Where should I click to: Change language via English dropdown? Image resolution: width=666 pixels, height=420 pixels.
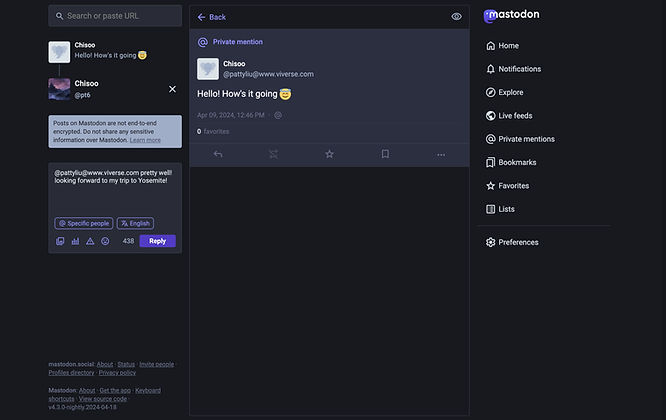[x=135, y=223]
